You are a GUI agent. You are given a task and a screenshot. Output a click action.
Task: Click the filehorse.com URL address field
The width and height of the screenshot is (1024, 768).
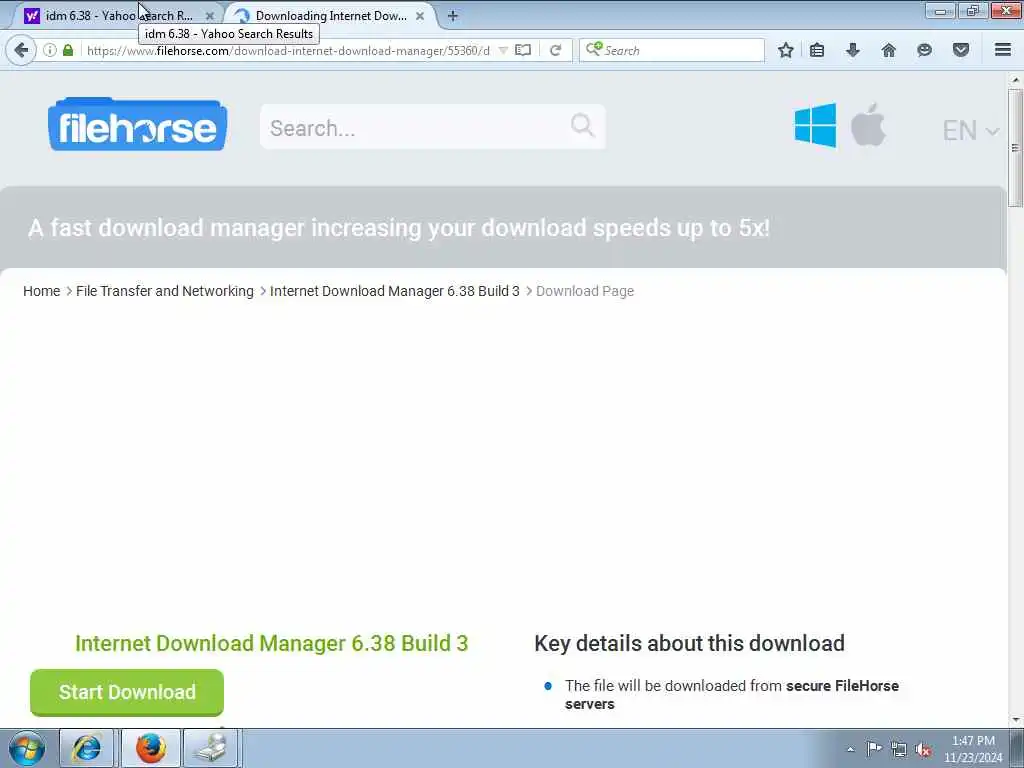click(289, 50)
